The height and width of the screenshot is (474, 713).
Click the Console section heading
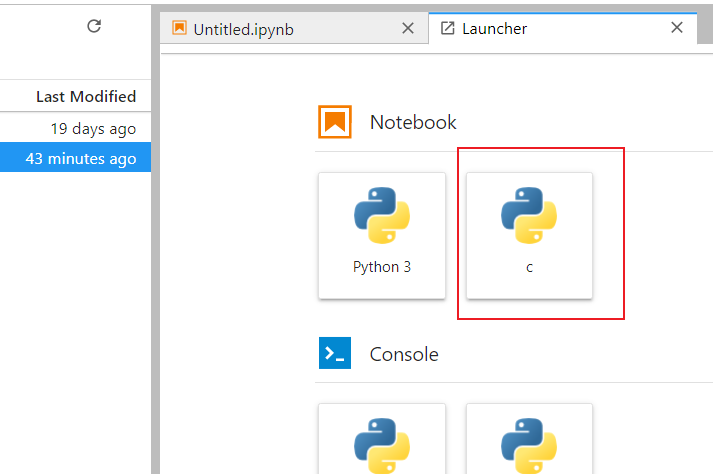(404, 354)
